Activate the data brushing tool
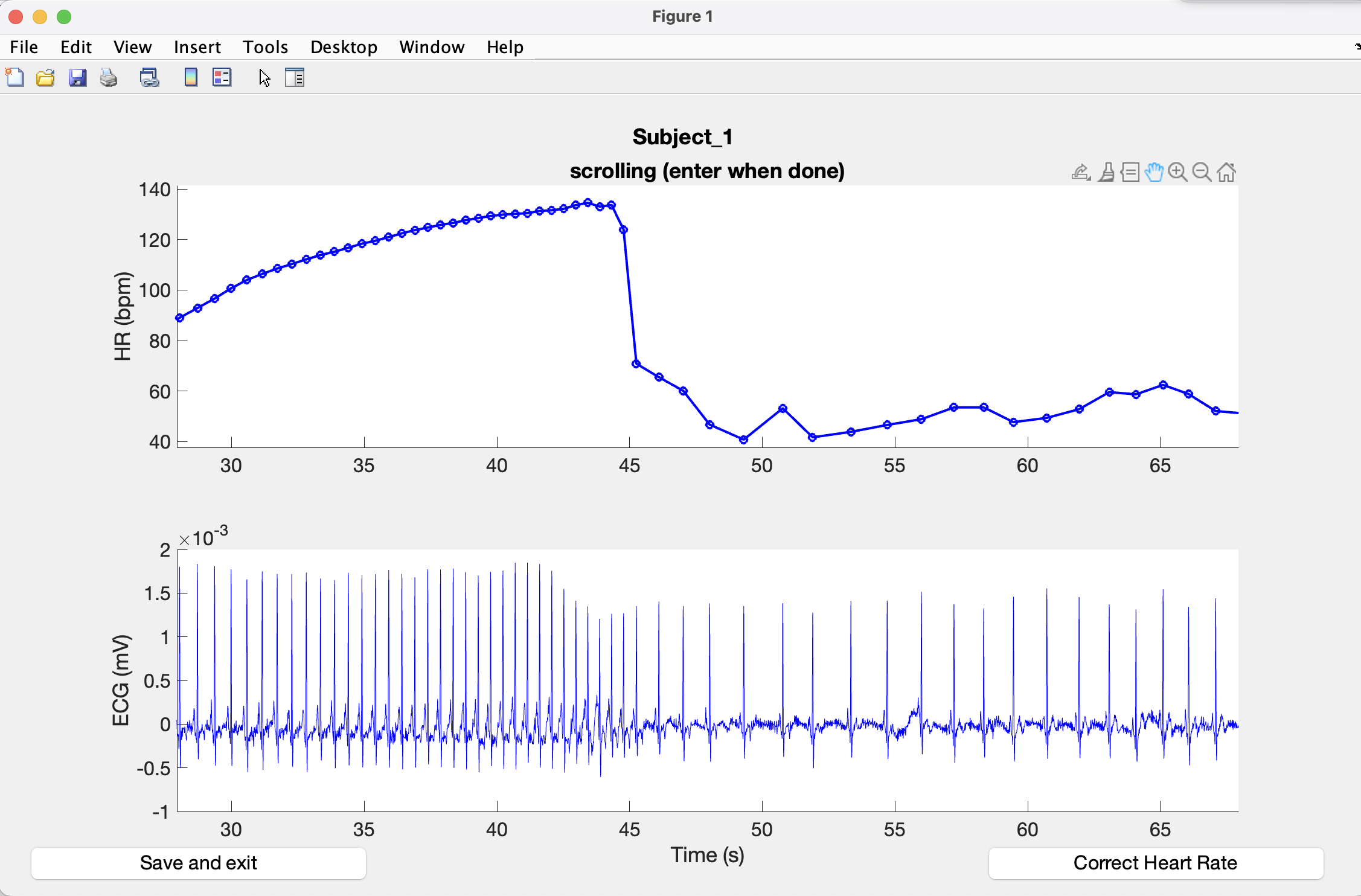Viewport: 1361px width, 896px height. (1106, 173)
